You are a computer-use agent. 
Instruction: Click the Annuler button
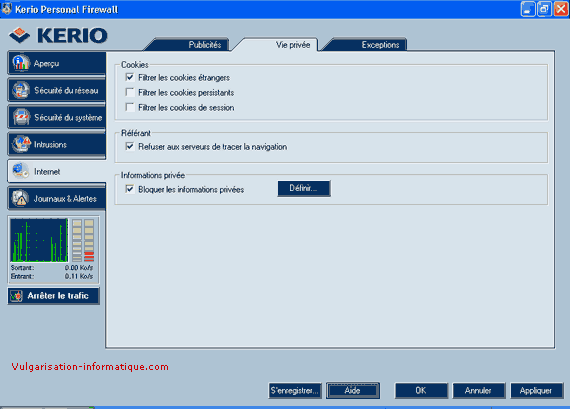(x=478, y=390)
